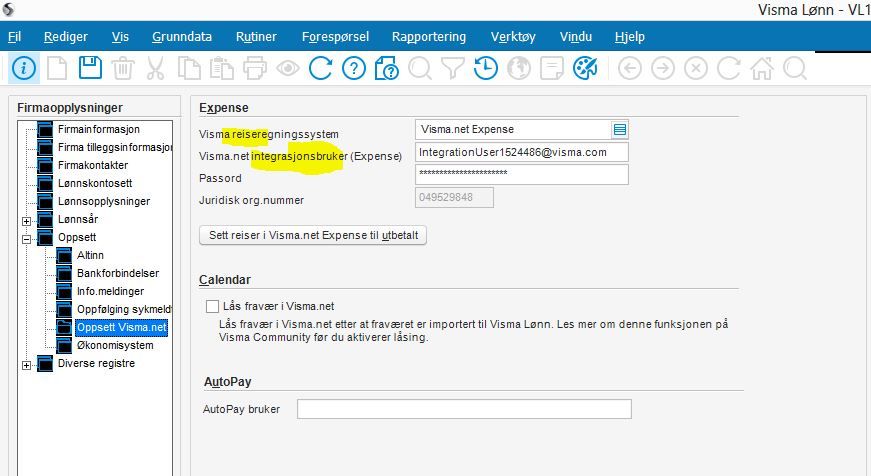Image resolution: width=871 pixels, height=476 pixels.
Task: Select Økonomisystem under Oppsett
Action: [x=115, y=345]
